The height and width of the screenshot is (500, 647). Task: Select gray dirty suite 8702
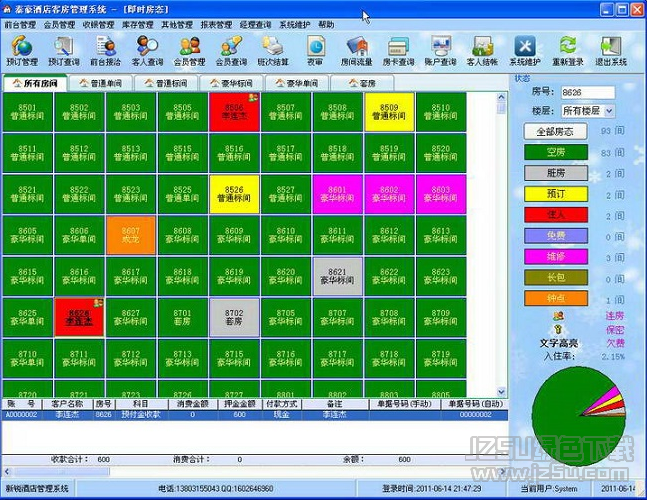pyautogui.click(x=234, y=317)
